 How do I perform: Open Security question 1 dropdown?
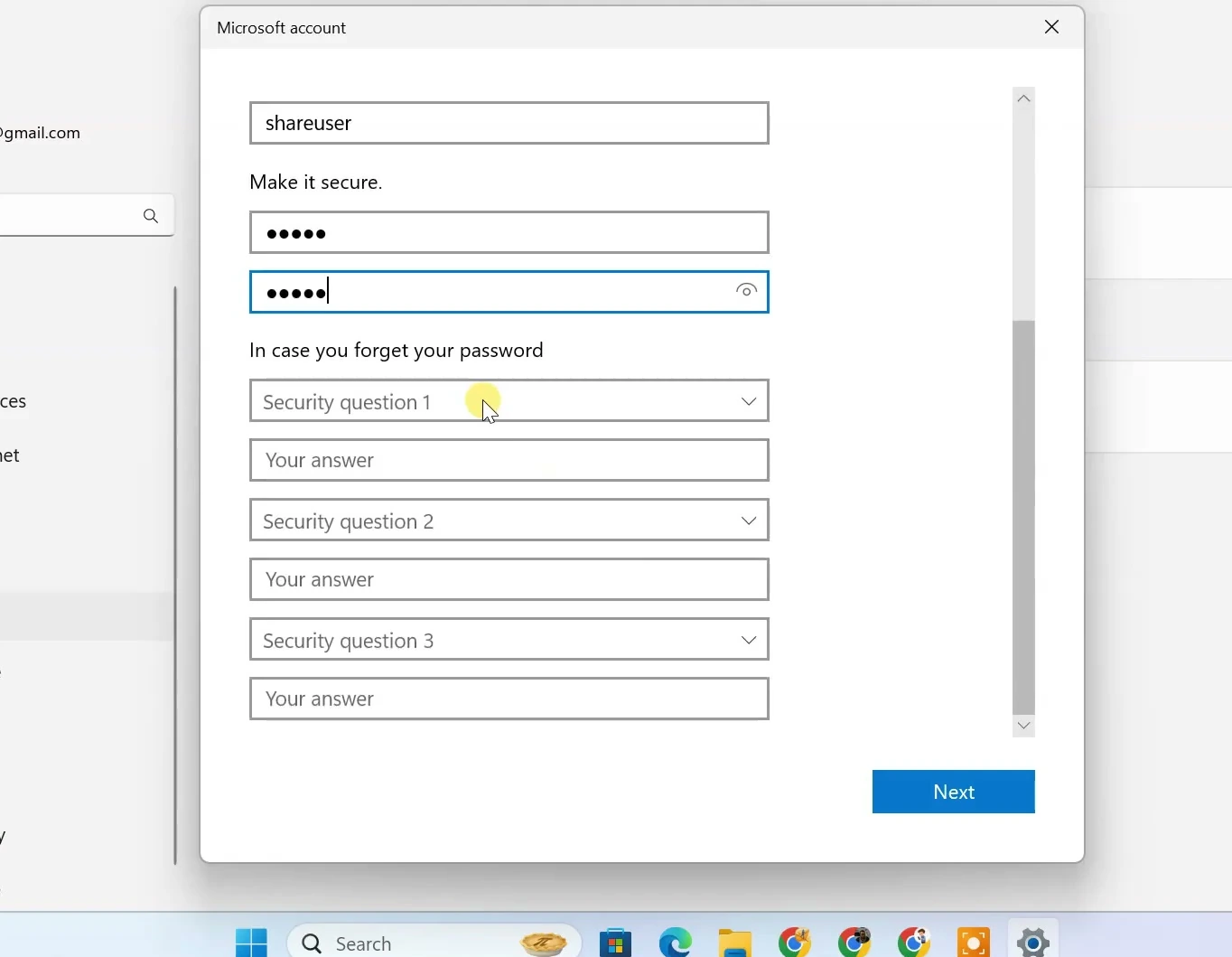pyautogui.click(x=509, y=401)
